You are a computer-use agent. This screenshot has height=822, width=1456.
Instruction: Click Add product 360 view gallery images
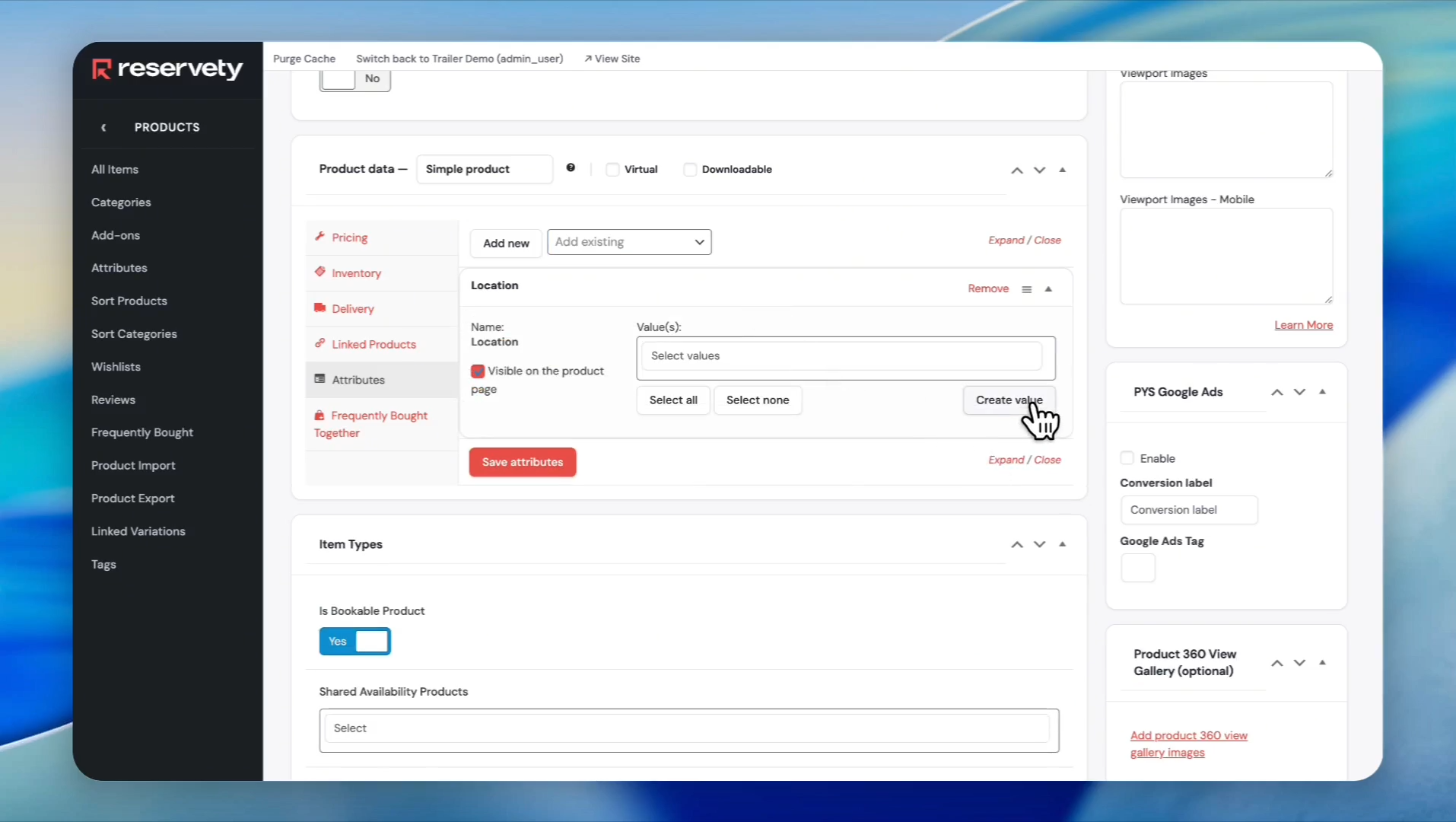(1189, 744)
